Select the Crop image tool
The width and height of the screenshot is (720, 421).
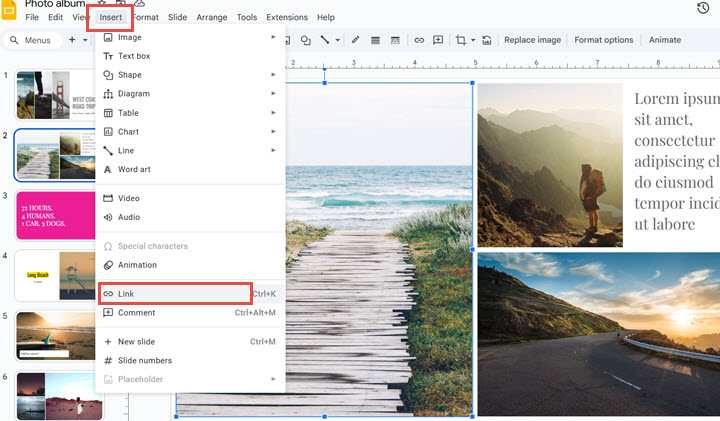(x=461, y=40)
